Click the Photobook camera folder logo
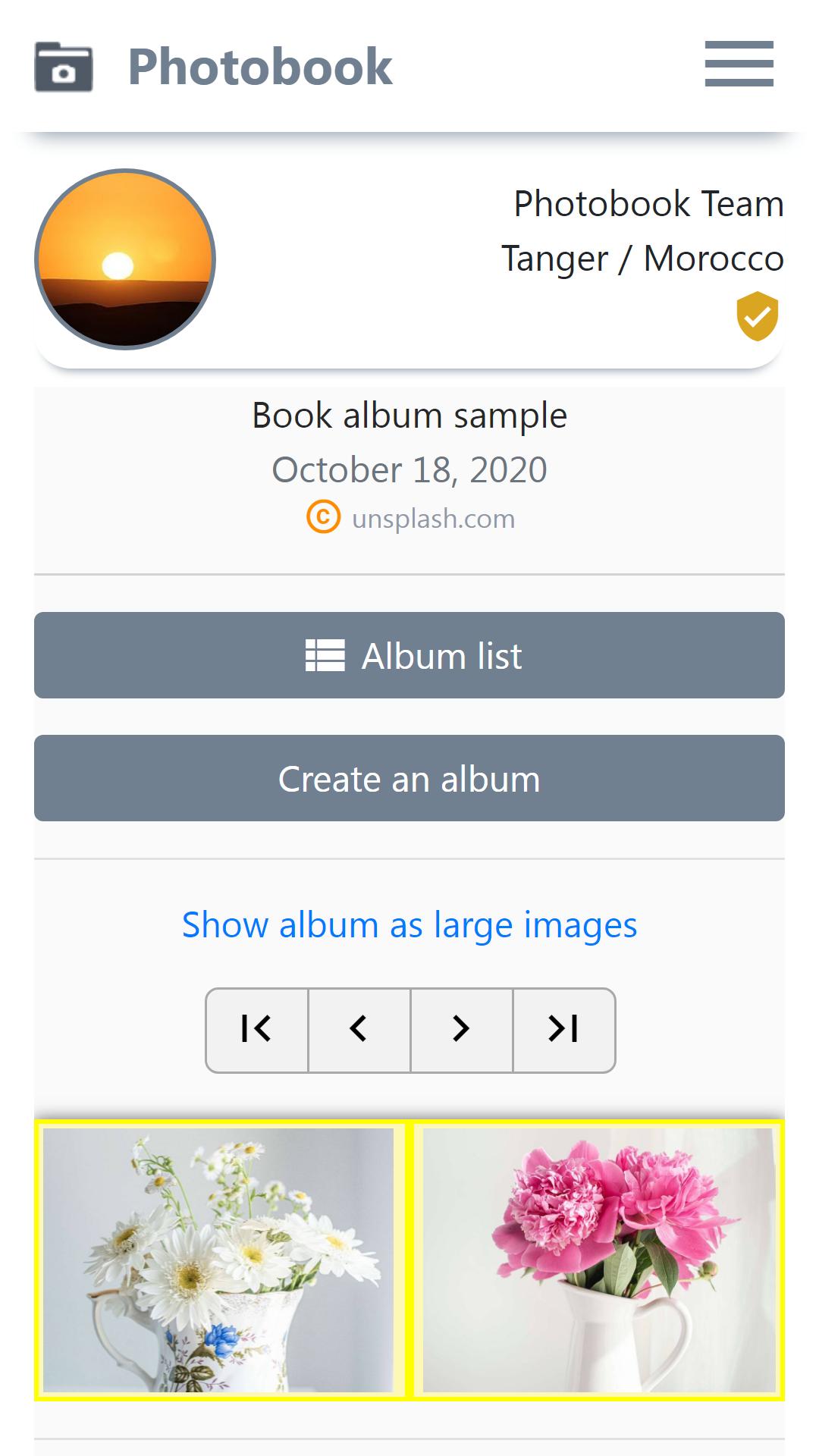This screenshot has width=819, height=1456. point(64,67)
